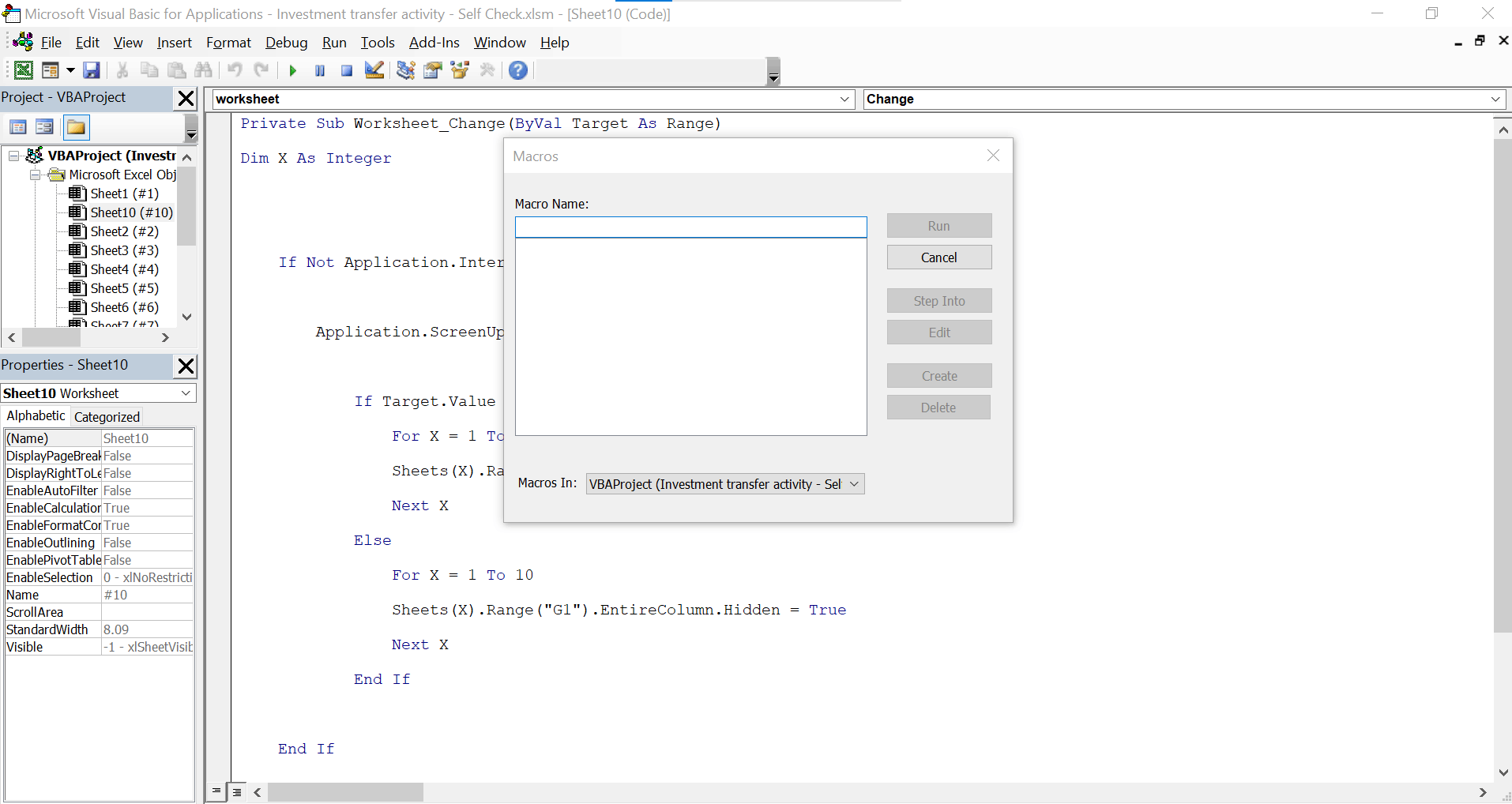
Task: Click the Toolbox wrench icon
Action: (487, 70)
